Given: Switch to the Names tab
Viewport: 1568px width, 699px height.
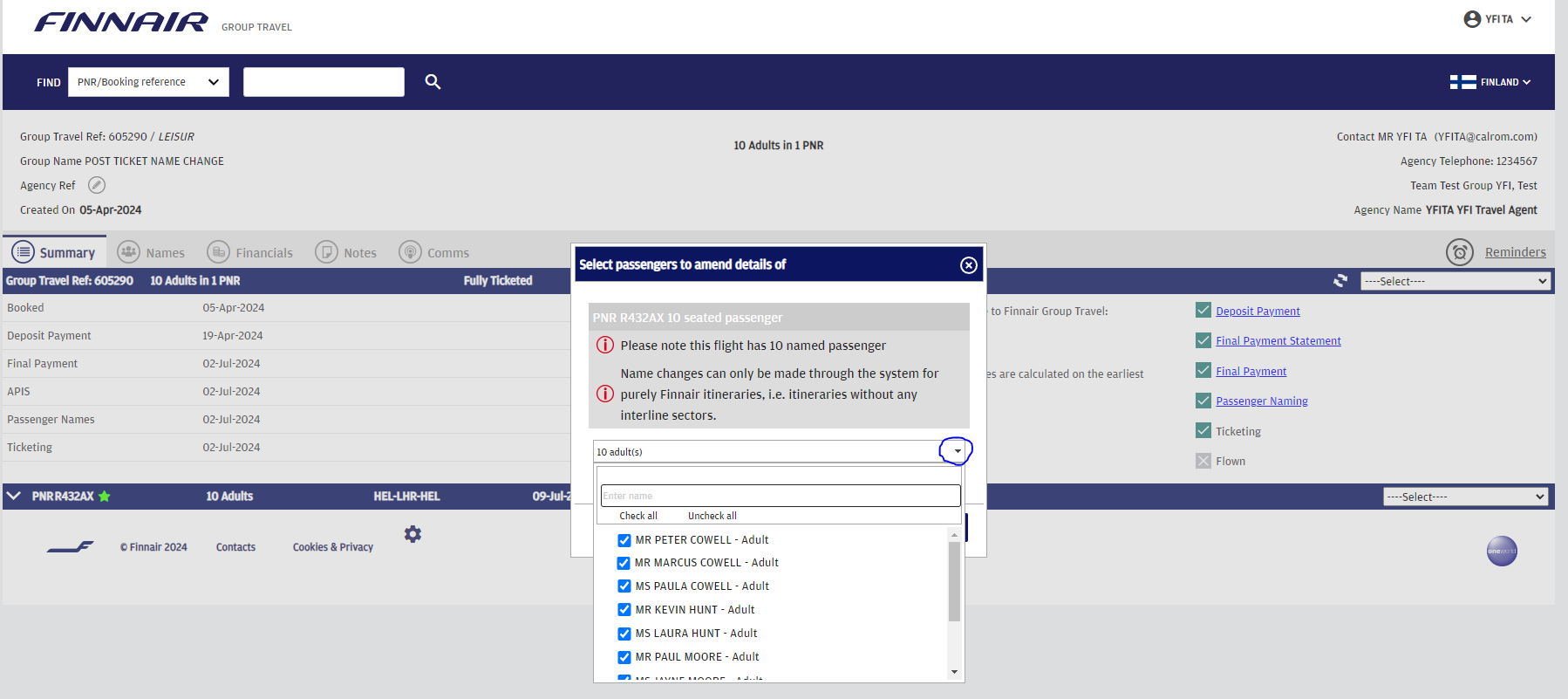Looking at the screenshot, I should point(152,252).
